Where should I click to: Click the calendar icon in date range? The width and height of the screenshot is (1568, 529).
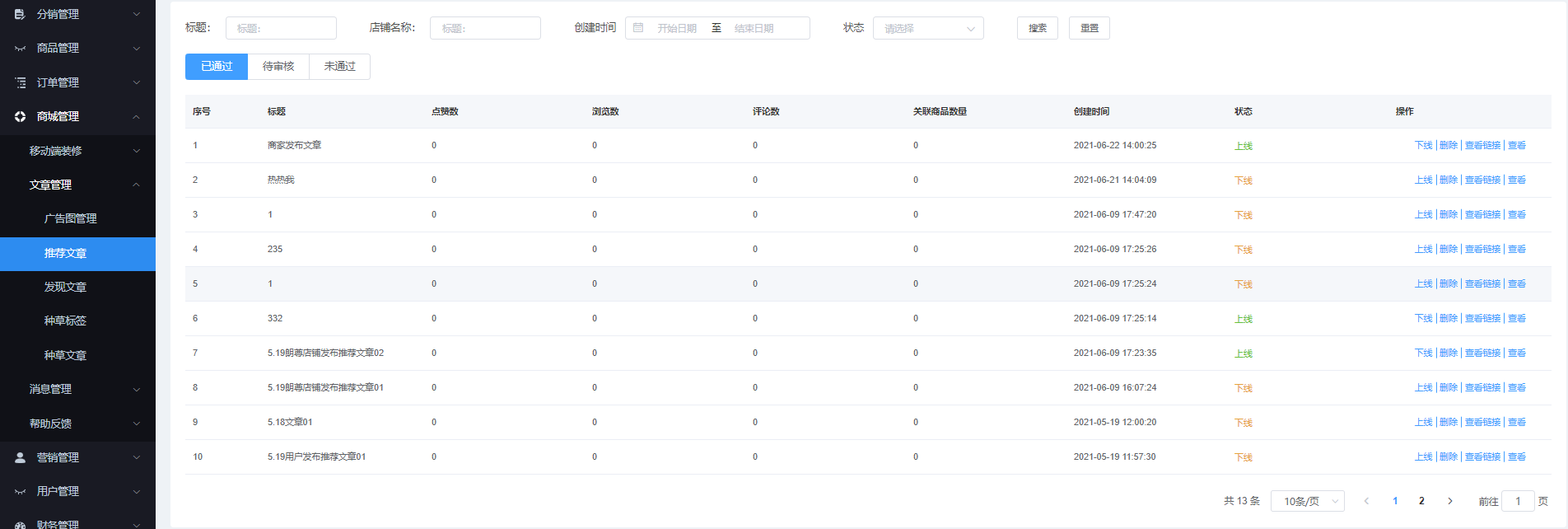click(638, 28)
